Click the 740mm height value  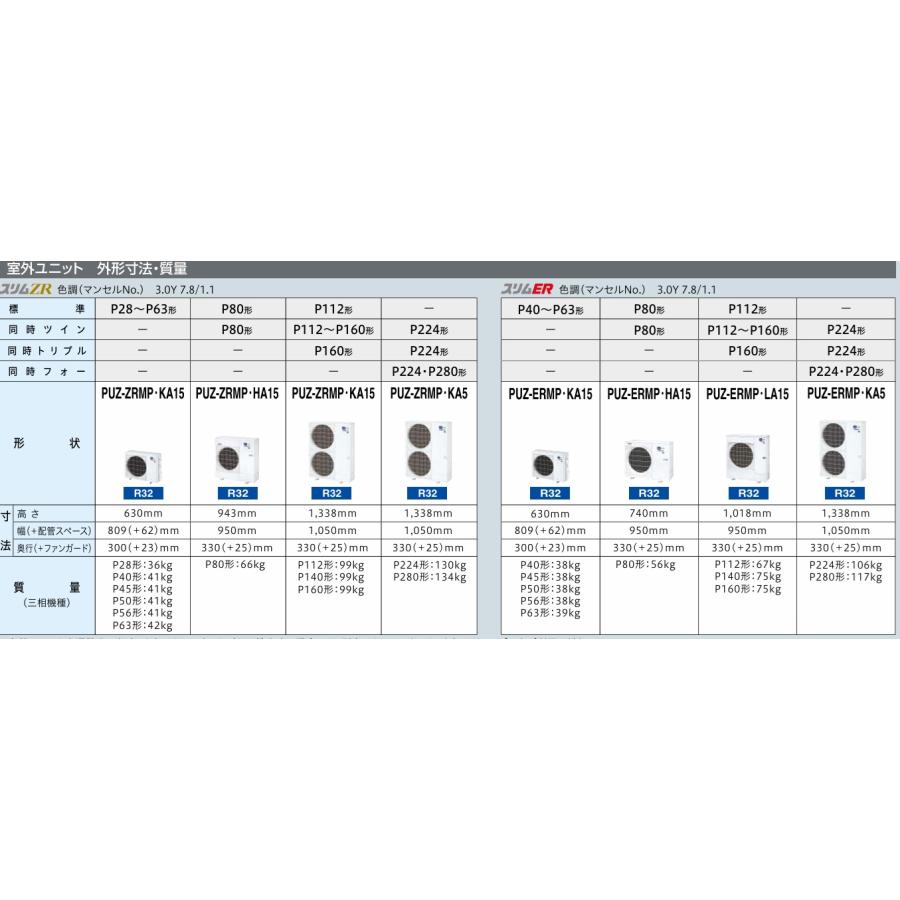pos(649,513)
